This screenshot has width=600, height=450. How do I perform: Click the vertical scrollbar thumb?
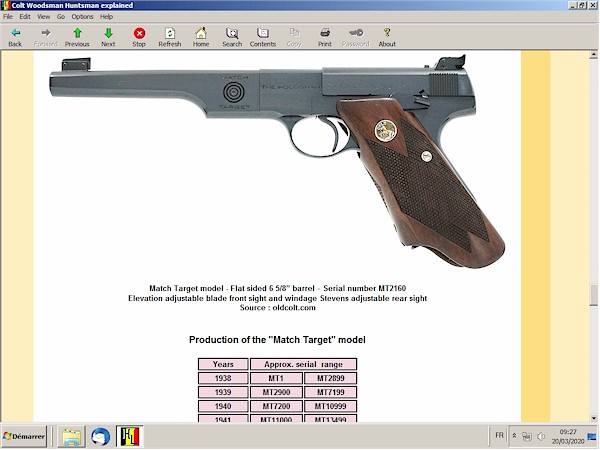point(593,295)
